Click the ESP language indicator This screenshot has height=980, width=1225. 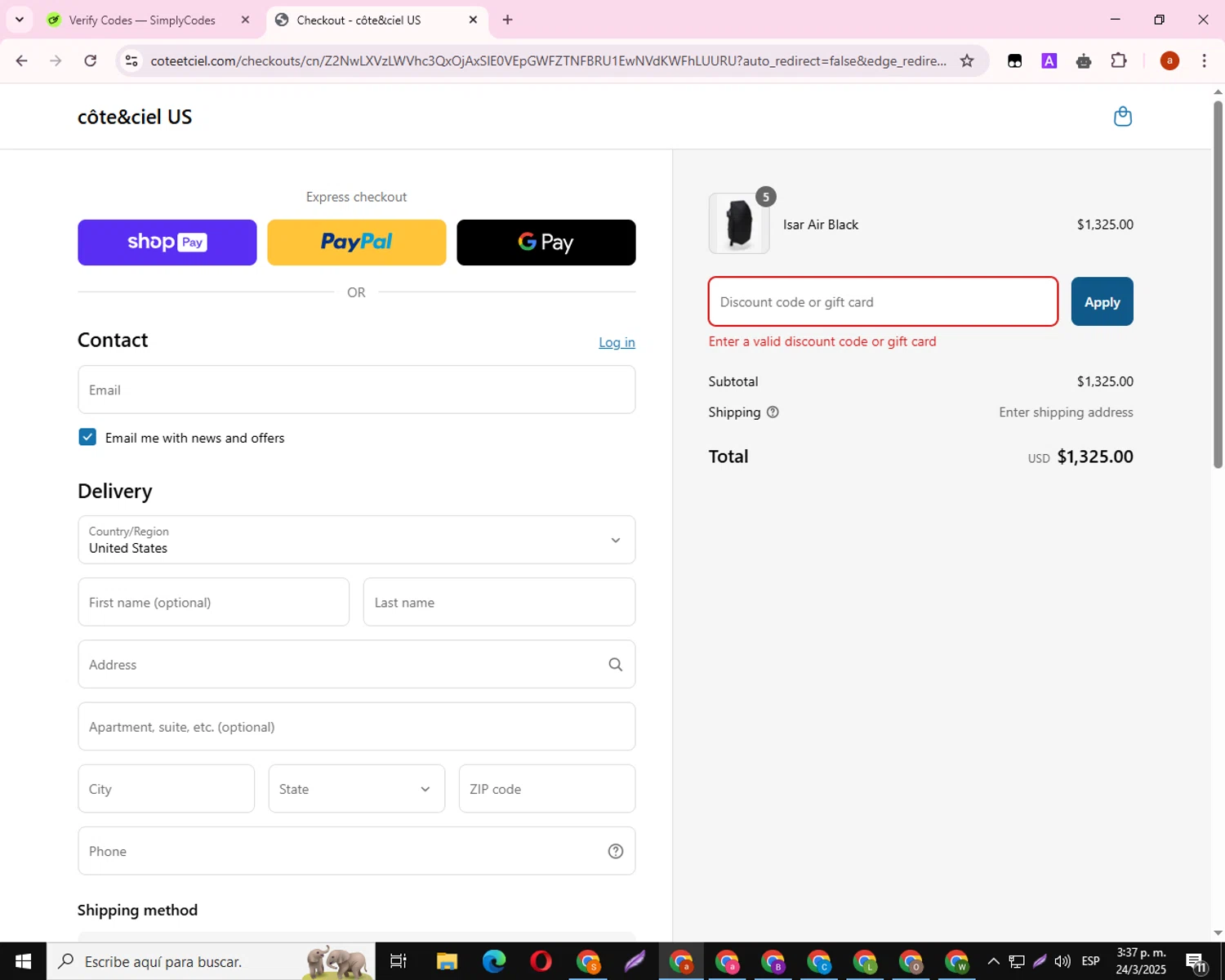[x=1090, y=961]
